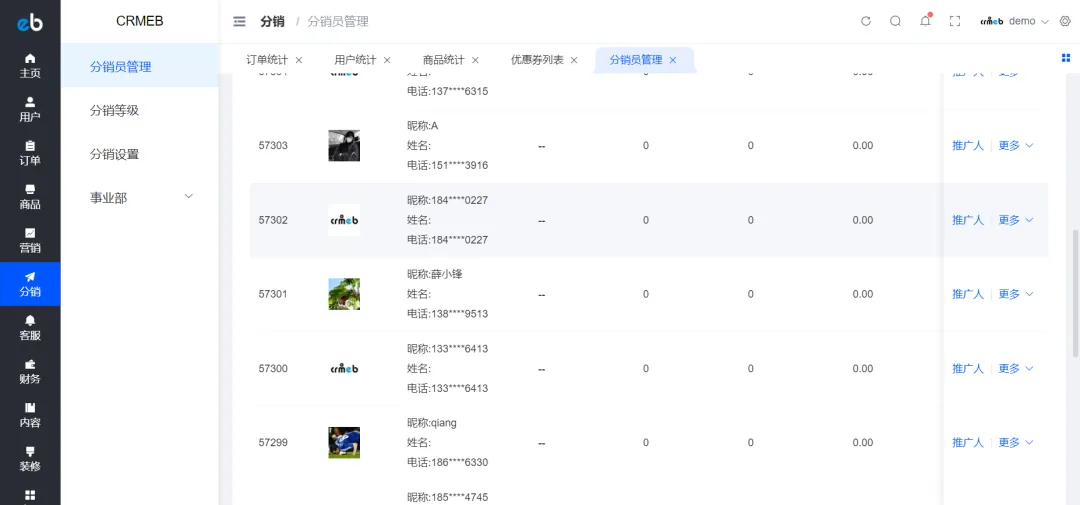Select 分销等级 in the side menu

click(114, 111)
